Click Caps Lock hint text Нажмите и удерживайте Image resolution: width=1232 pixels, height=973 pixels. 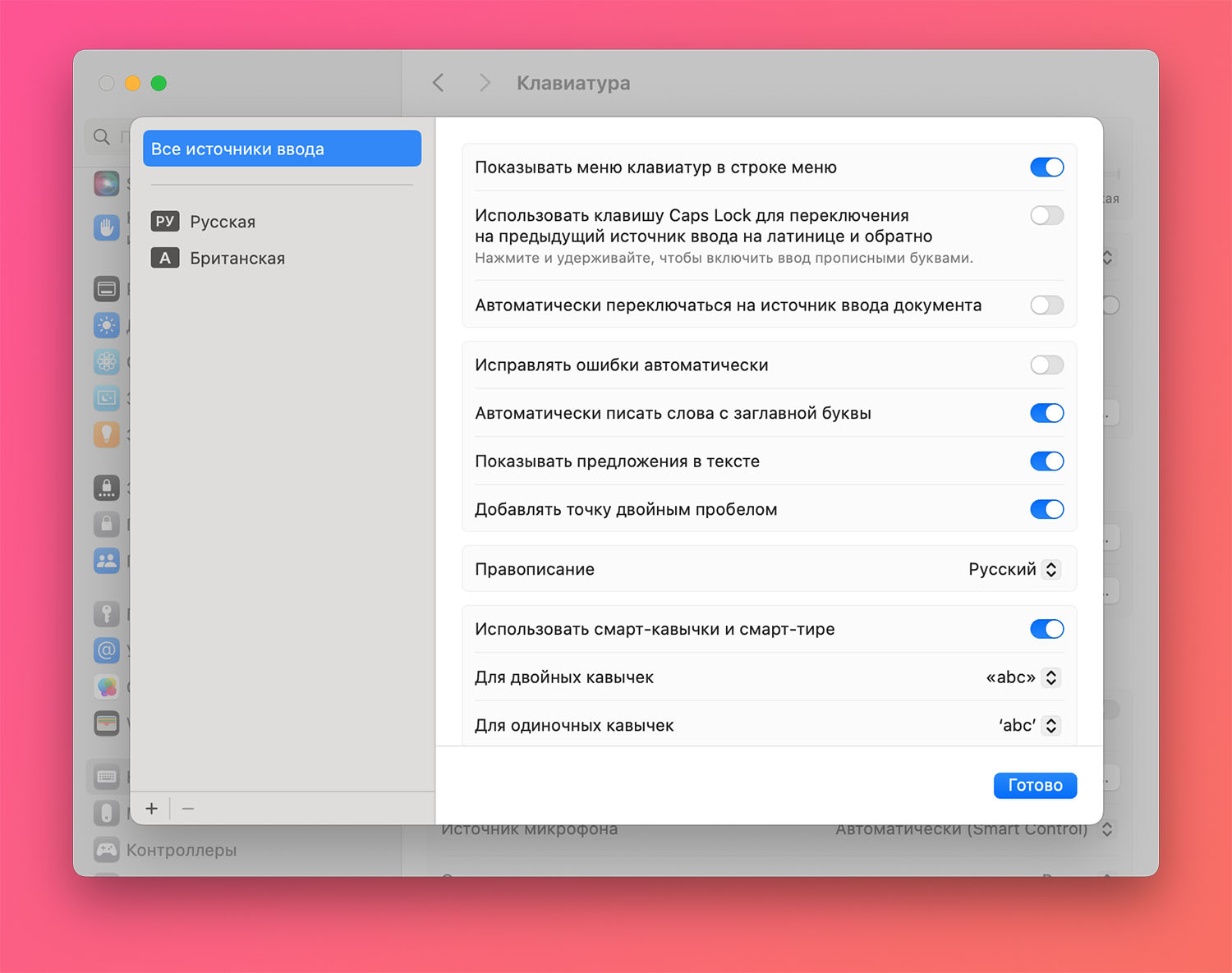pyautogui.click(x=724, y=258)
